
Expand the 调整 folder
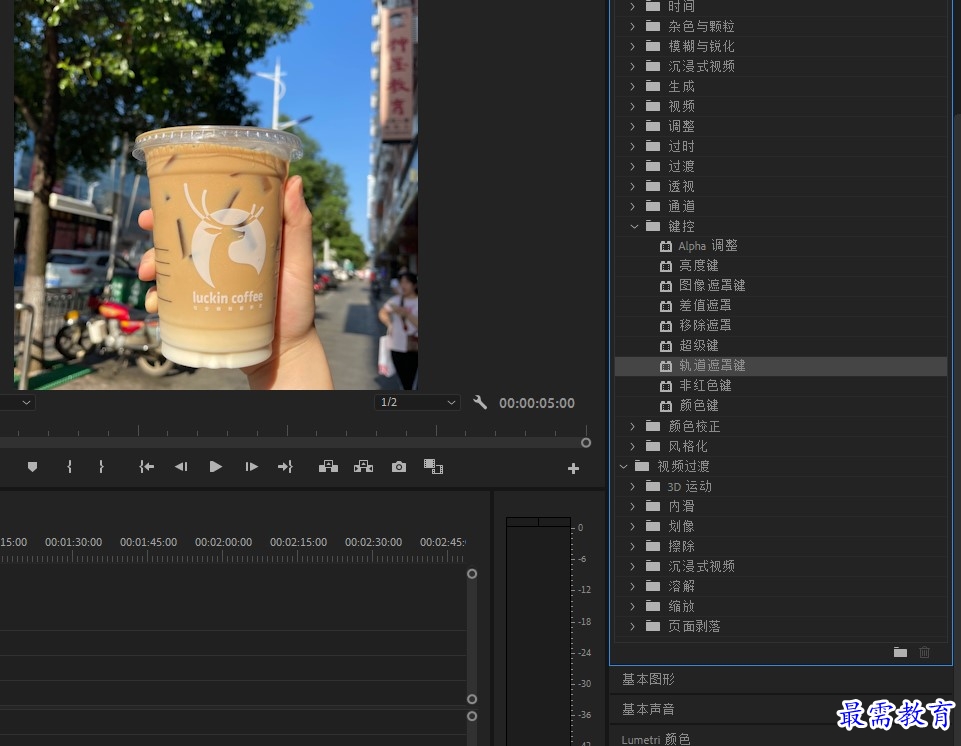coord(632,126)
